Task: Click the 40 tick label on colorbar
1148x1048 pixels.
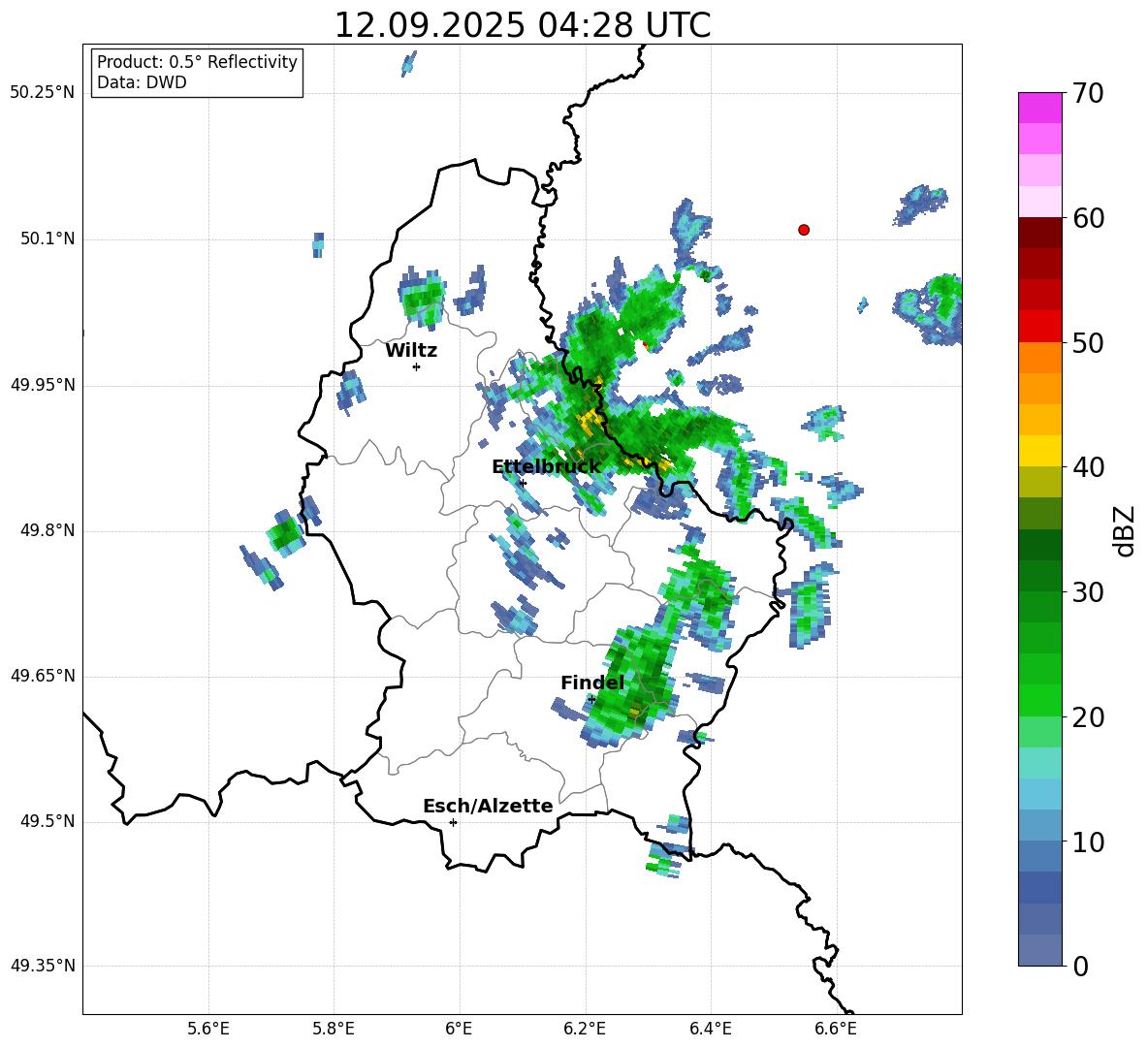Action: click(1088, 467)
